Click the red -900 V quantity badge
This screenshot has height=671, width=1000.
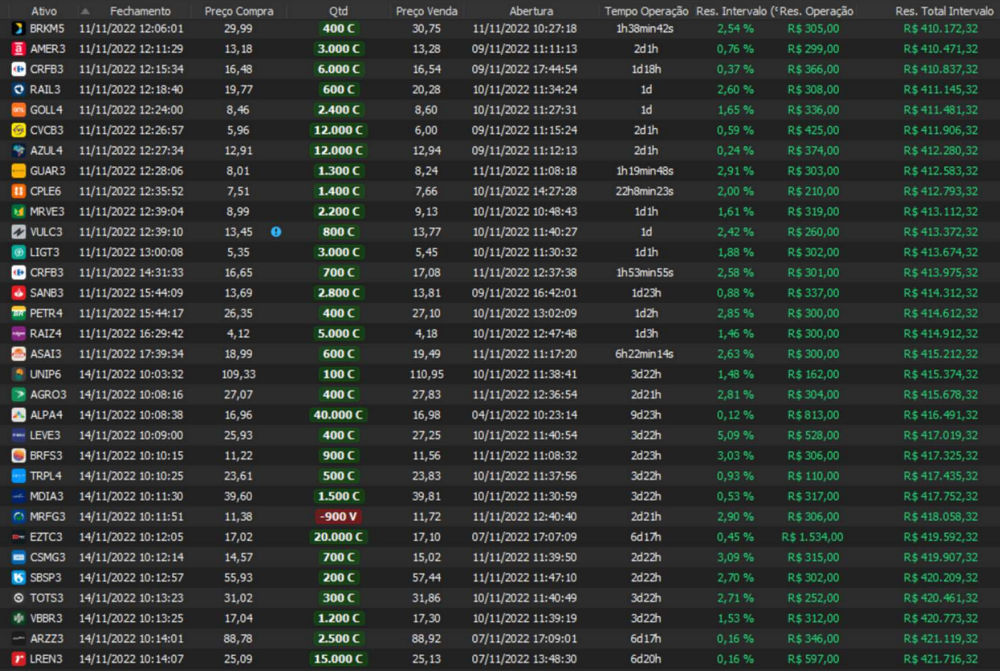coord(339,517)
